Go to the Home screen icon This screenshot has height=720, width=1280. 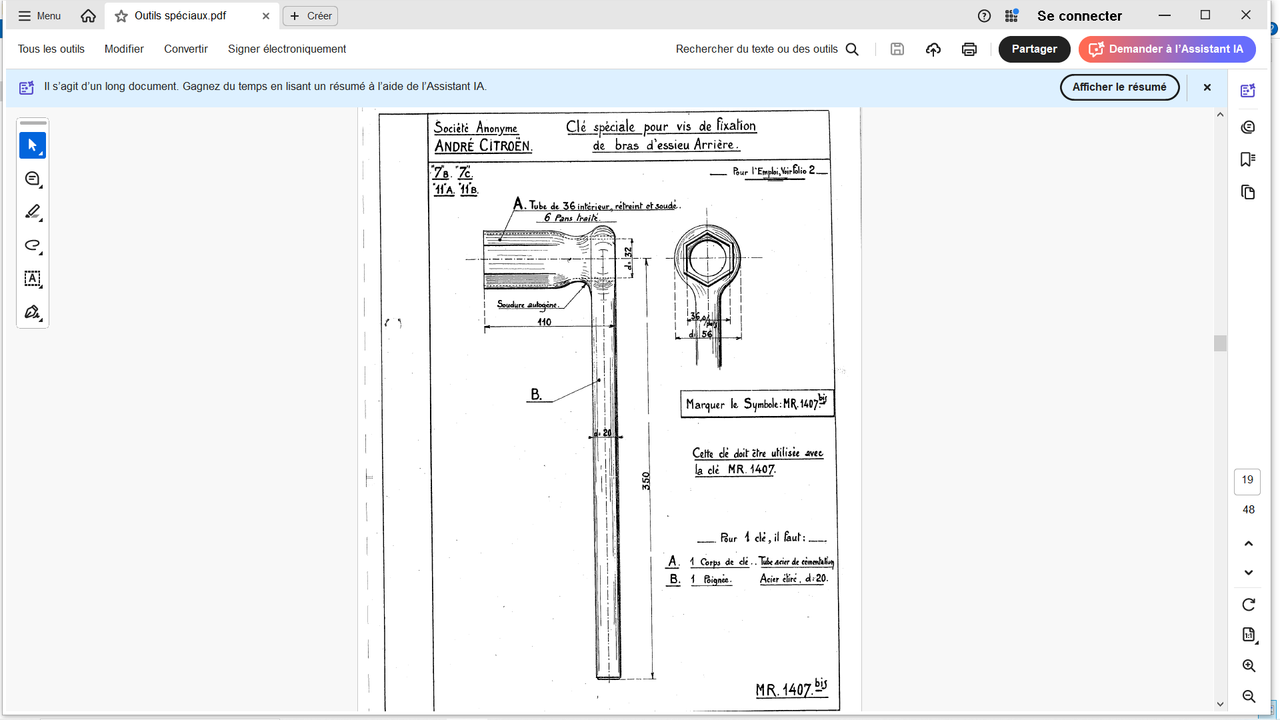pyautogui.click(x=88, y=16)
